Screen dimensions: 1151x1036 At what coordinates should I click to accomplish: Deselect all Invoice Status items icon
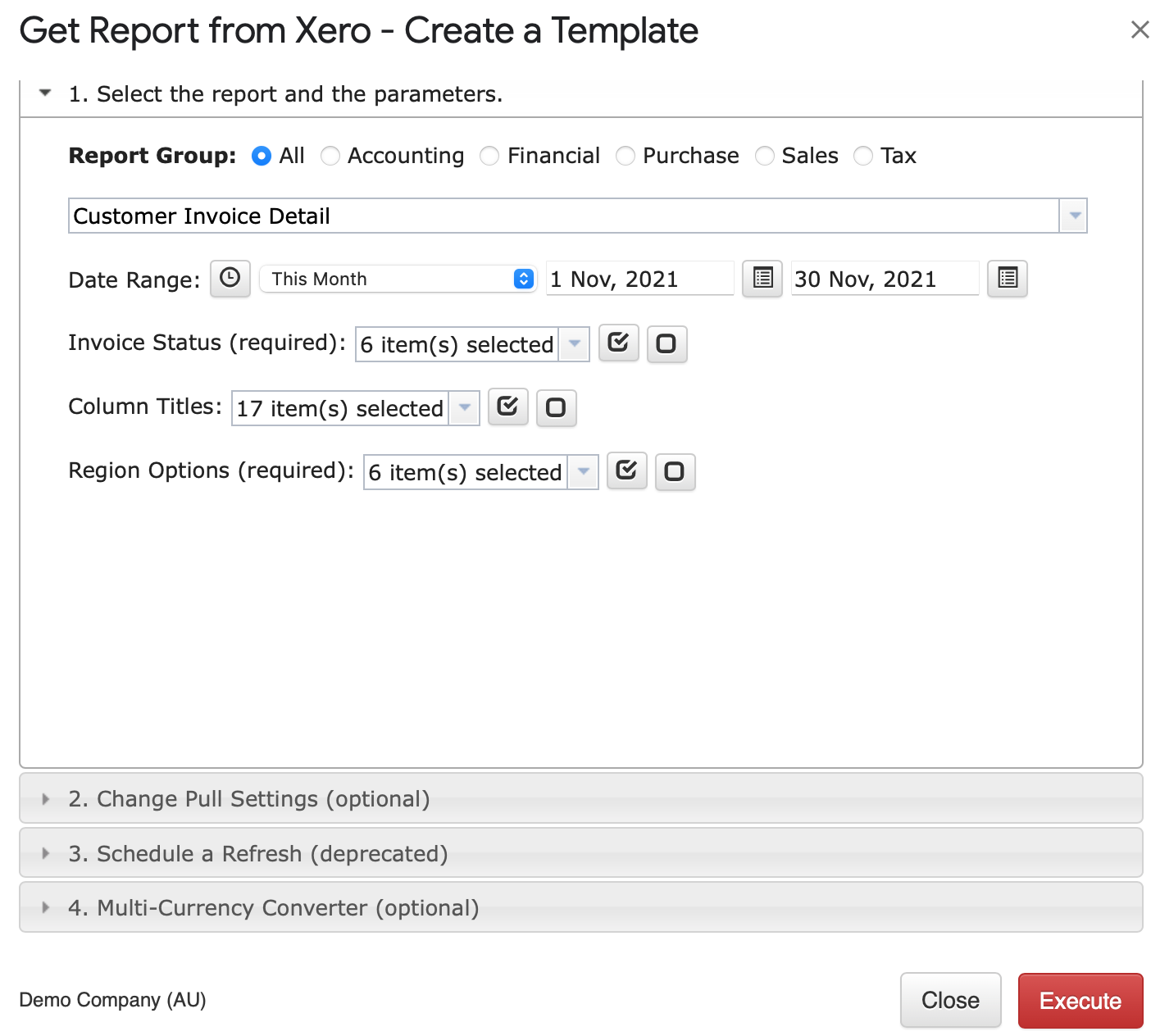coord(666,343)
